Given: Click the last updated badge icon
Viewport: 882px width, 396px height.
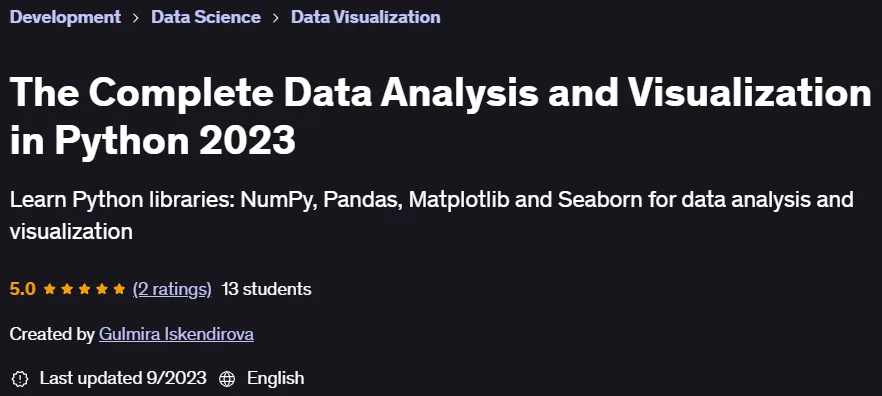Looking at the screenshot, I should (20, 379).
